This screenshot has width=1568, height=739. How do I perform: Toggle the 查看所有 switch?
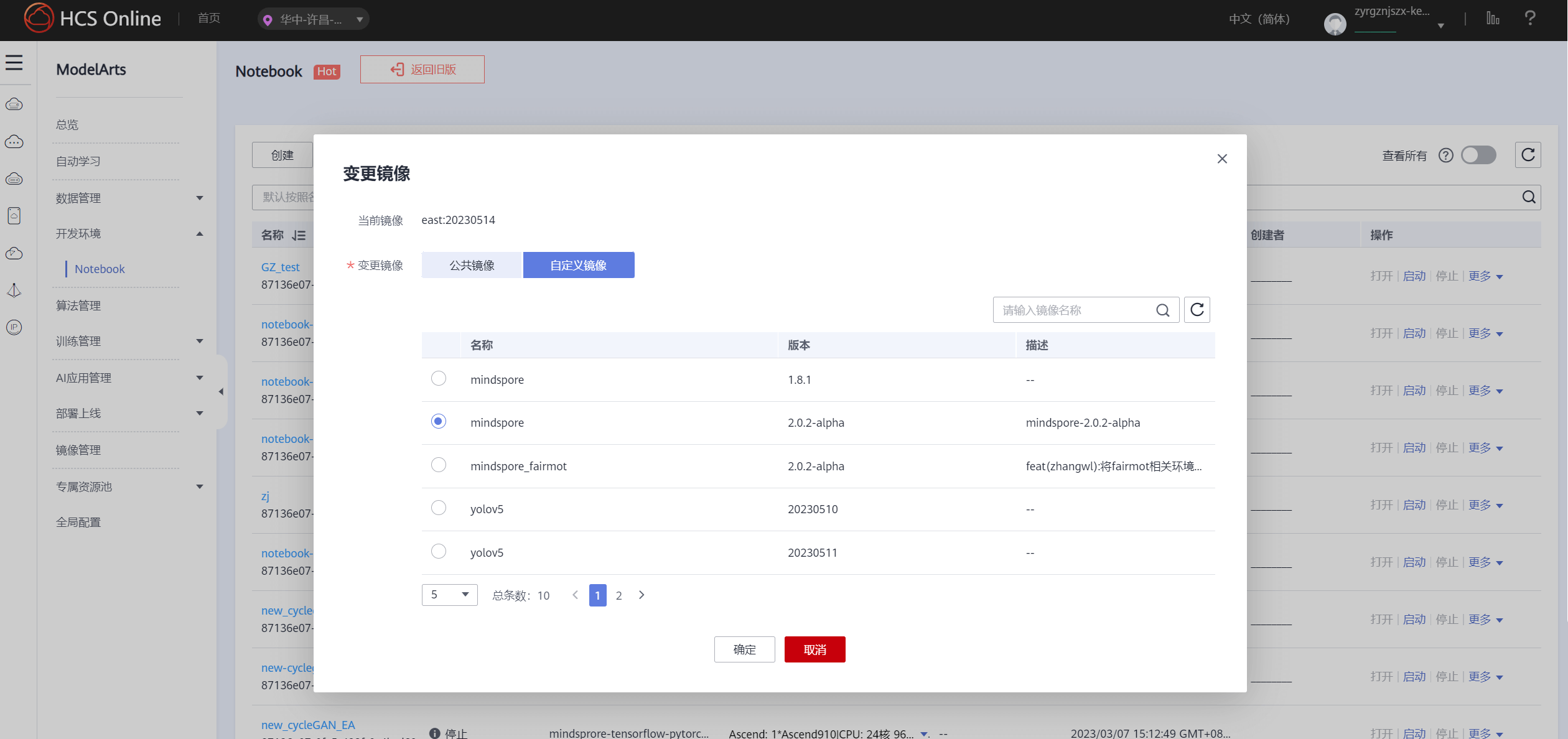click(1479, 155)
